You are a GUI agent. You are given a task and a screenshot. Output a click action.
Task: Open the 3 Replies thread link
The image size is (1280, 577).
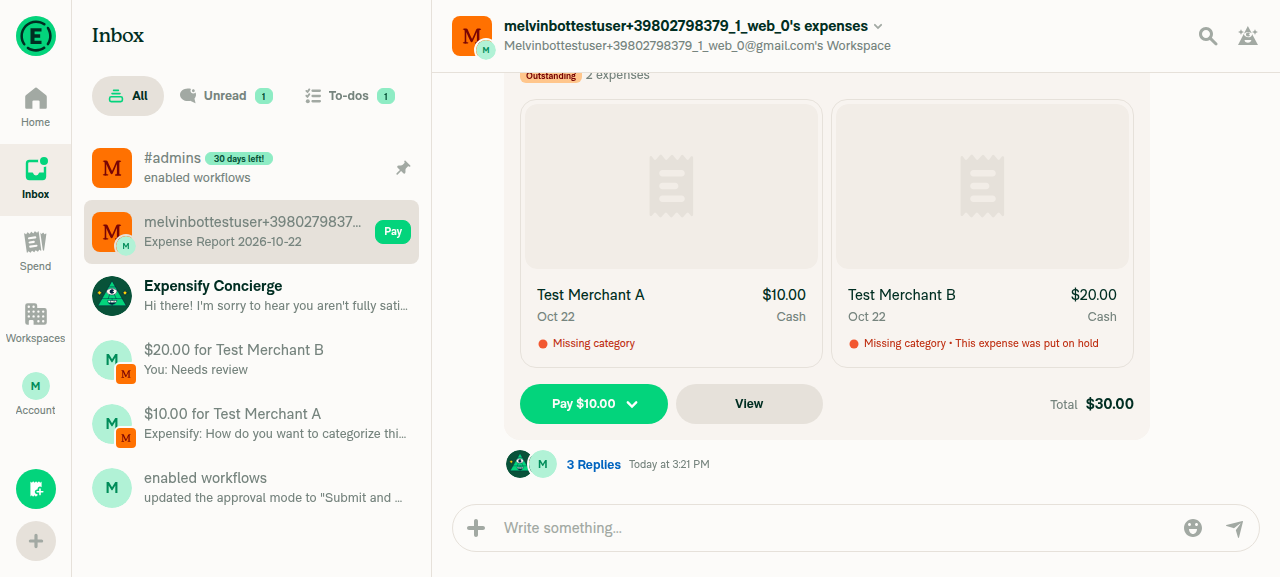coord(594,465)
